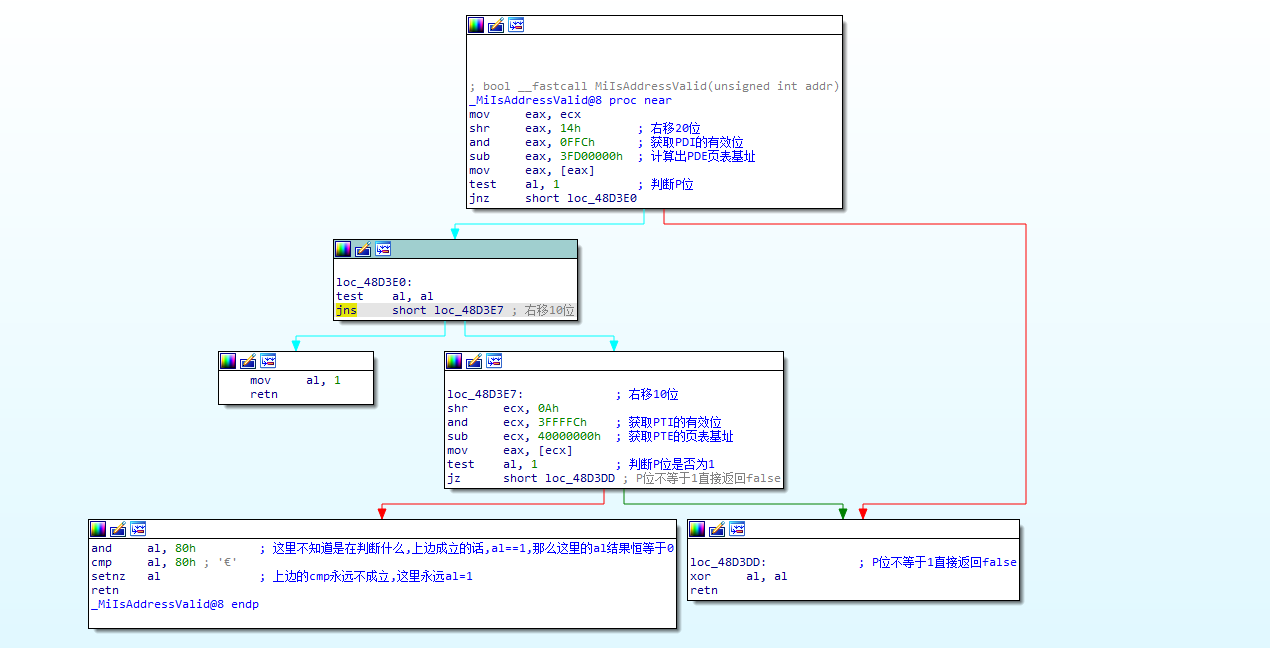The image size is (1270, 648).
Task: Click graph icon on 'mov al, 1' block
Action: tap(268, 361)
